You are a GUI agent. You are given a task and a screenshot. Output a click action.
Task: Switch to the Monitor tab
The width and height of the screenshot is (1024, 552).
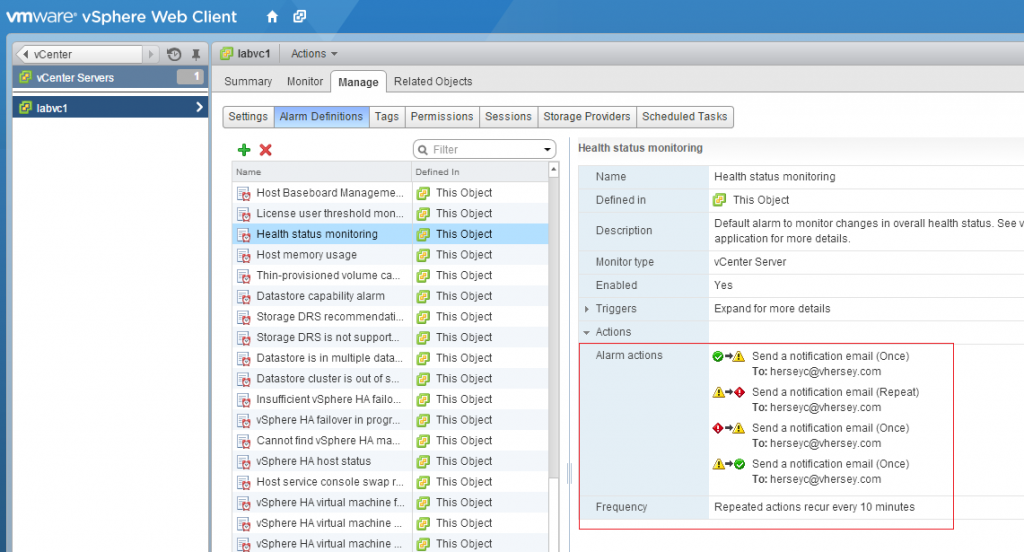coord(305,82)
